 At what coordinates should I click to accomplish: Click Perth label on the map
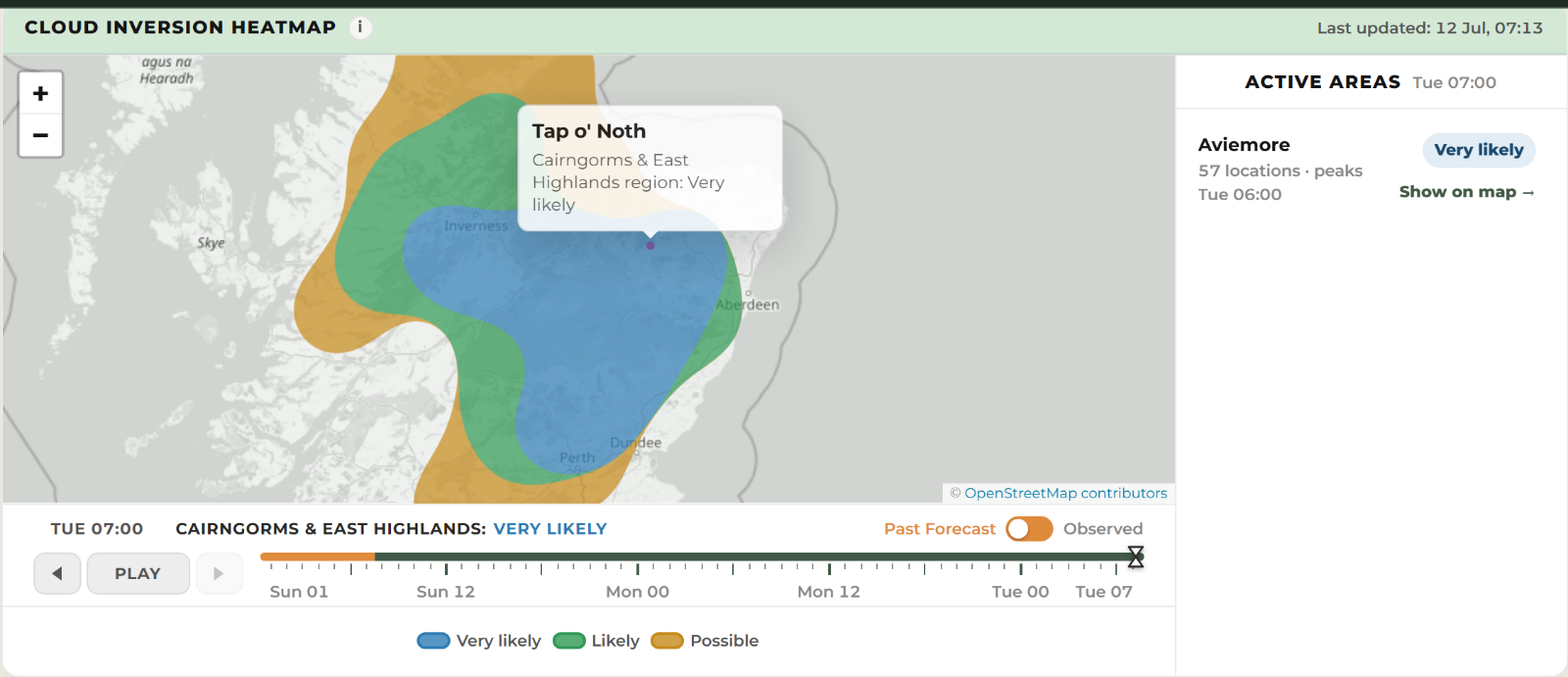pos(577,458)
